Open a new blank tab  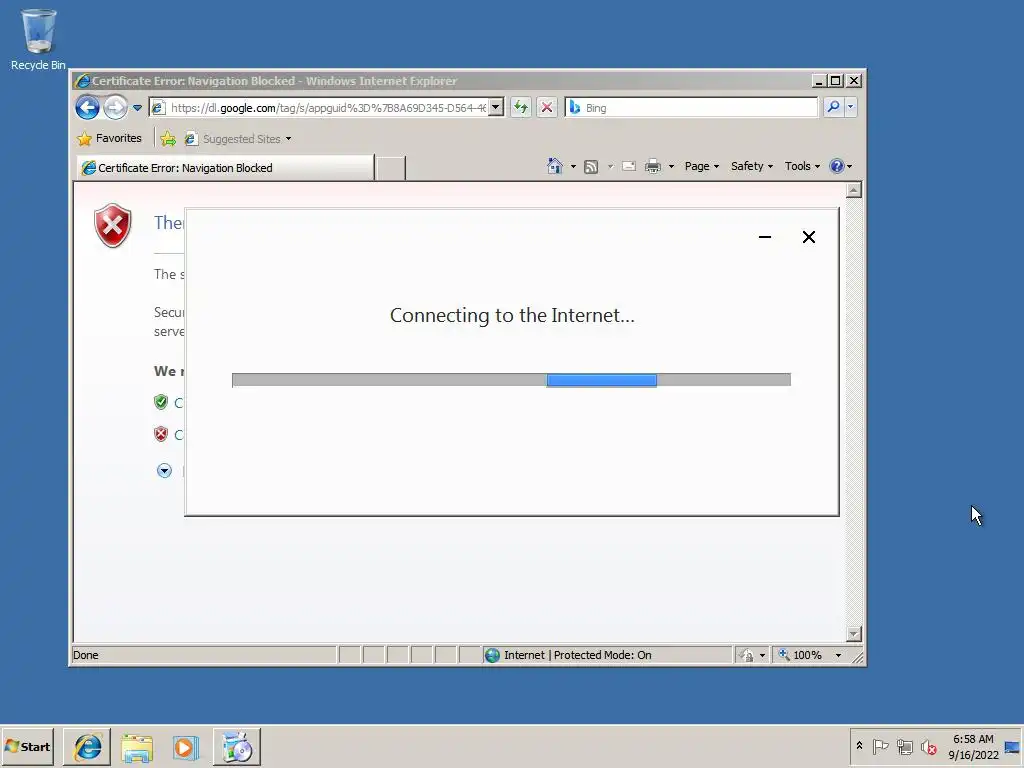pos(391,168)
